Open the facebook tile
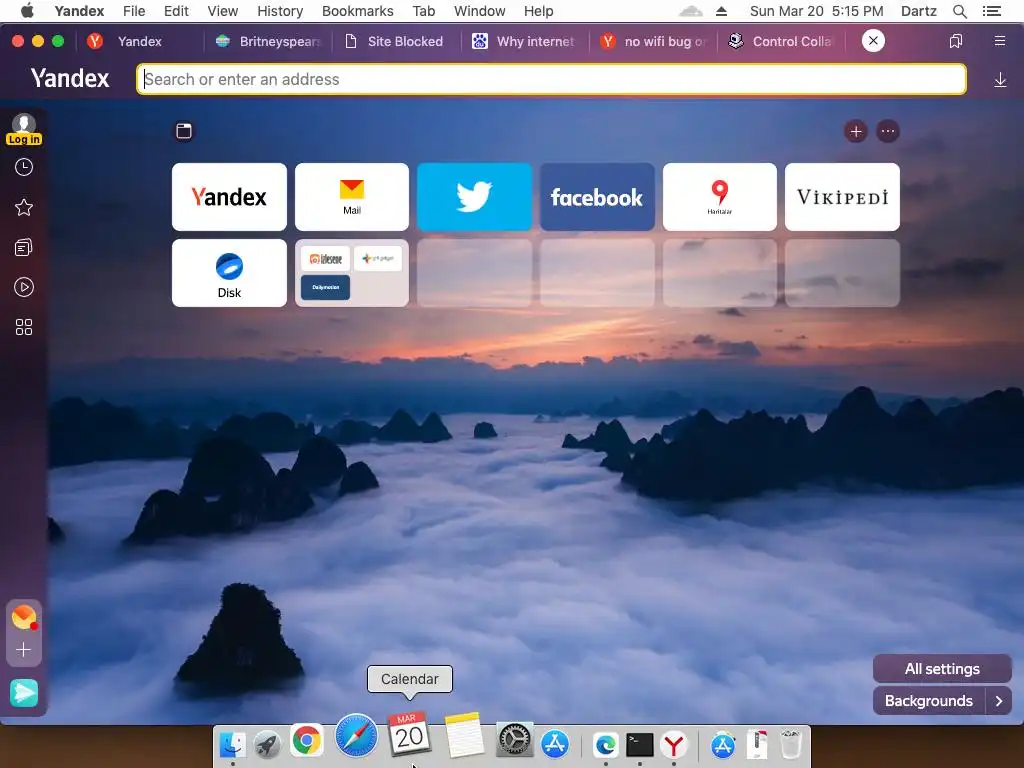This screenshot has height=768, width=1024. click(597, 197)
